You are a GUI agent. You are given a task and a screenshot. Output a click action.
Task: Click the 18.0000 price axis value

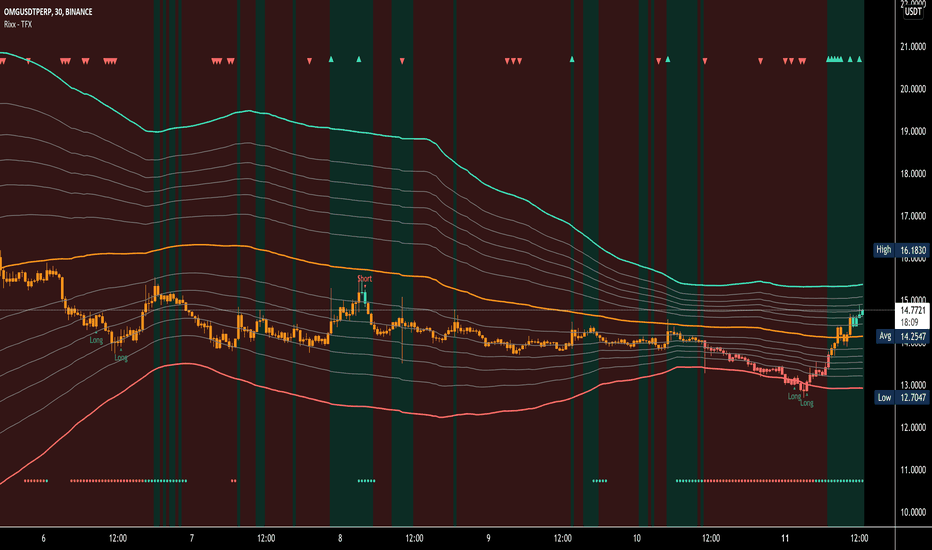tap(913, 174)
